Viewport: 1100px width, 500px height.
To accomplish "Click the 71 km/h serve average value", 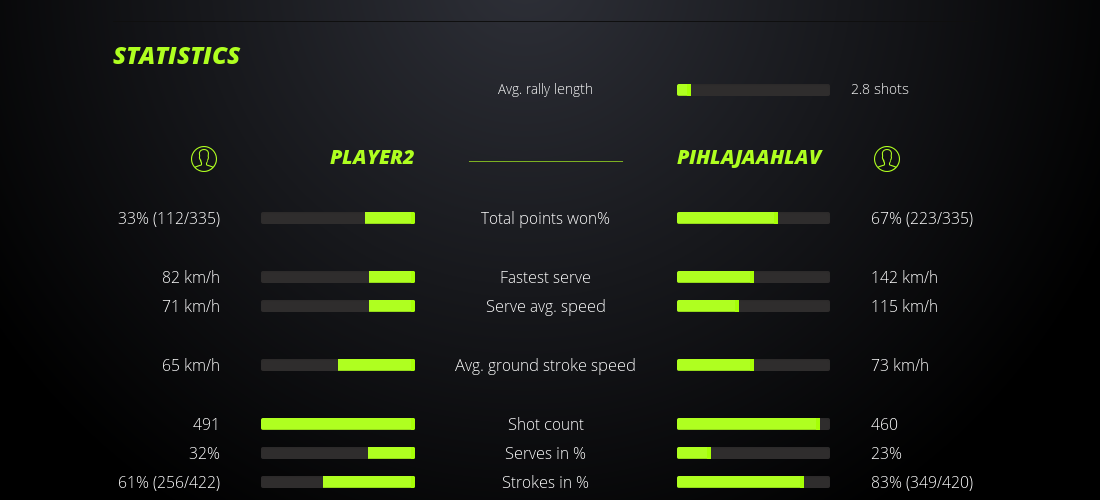I will point(191,306).
